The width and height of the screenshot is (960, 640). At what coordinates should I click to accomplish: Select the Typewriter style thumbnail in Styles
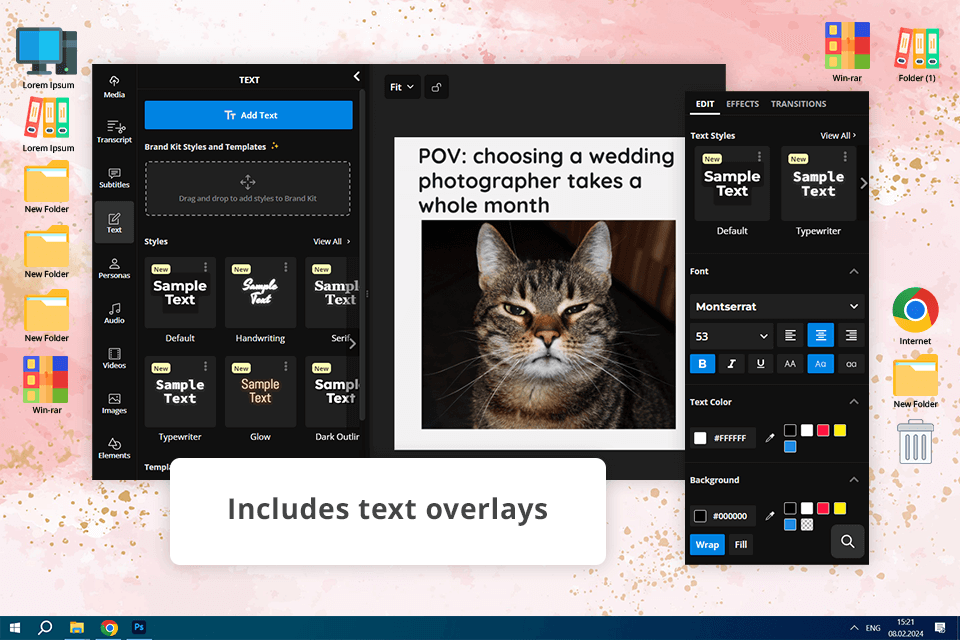point(180,392)
